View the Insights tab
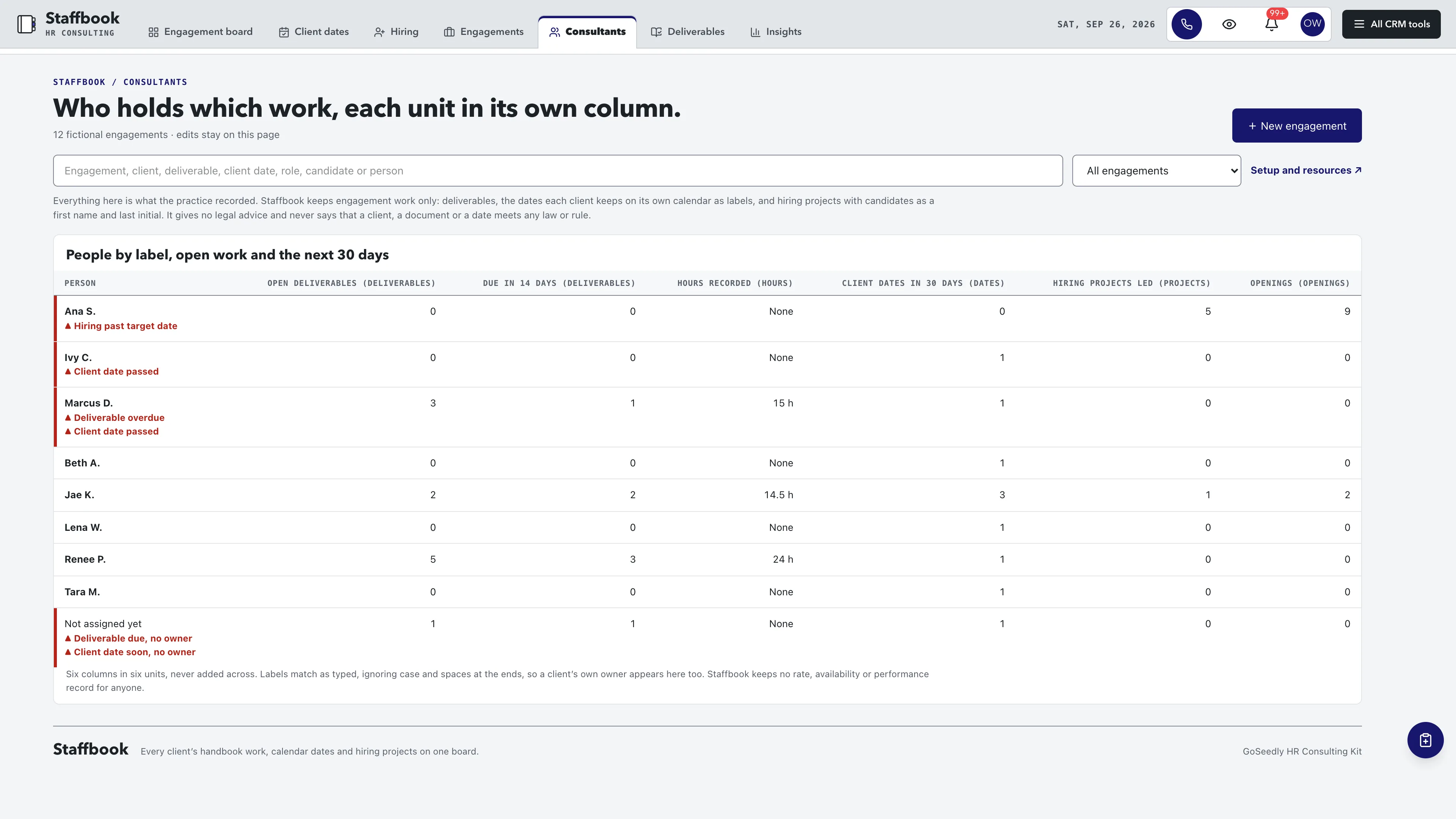The width and height of the screenshot is (1456, 819). (775, 31)
